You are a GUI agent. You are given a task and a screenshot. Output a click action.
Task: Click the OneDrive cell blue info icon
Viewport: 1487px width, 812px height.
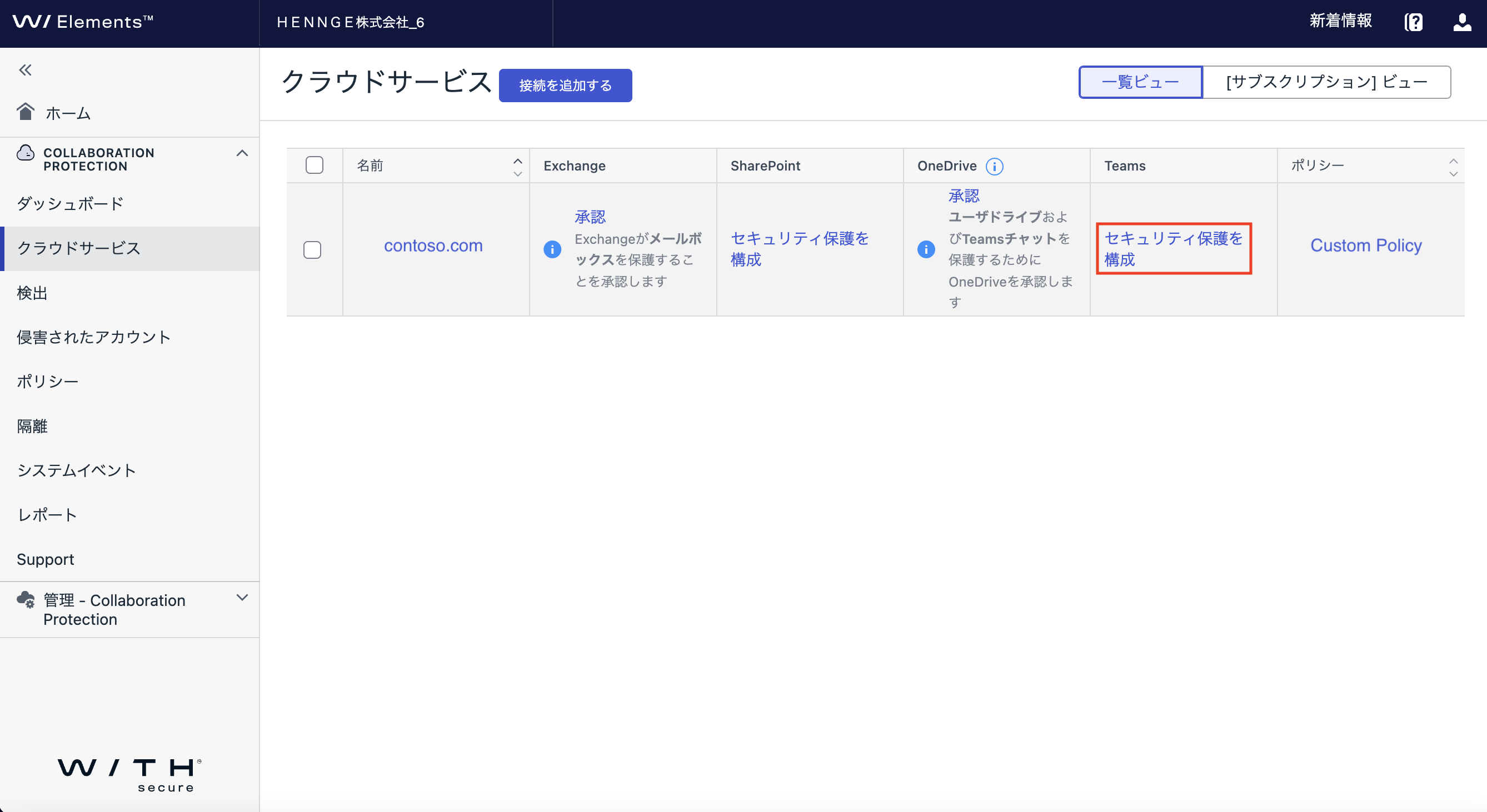click(926, 249)
